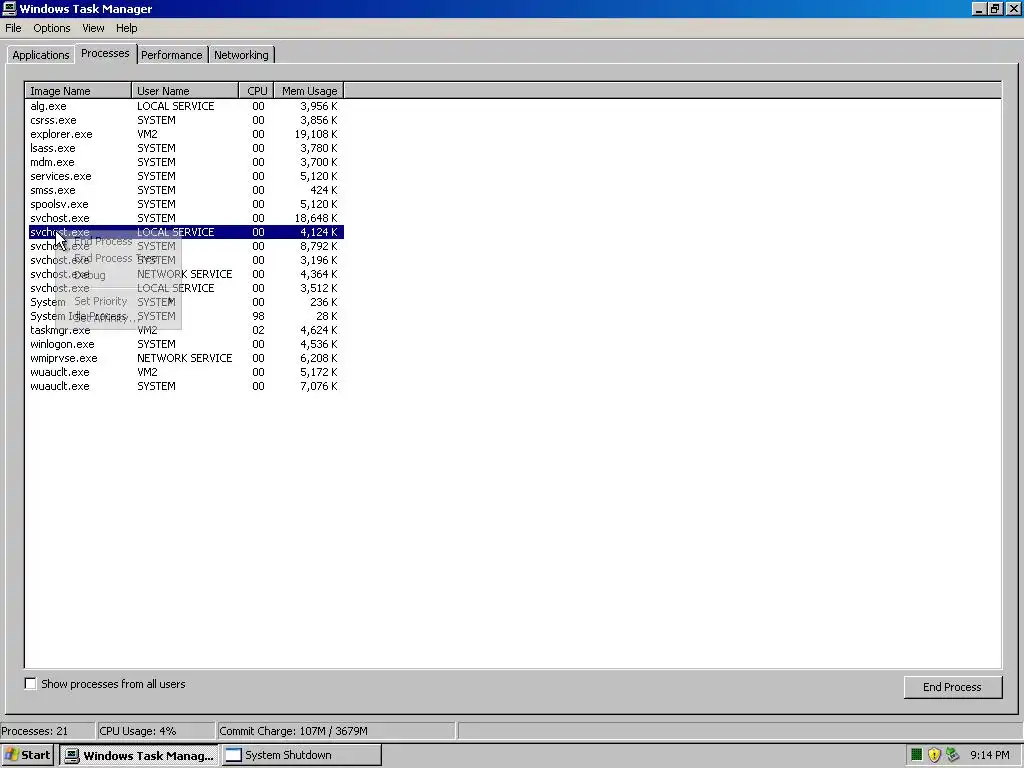
Task: Open the View menu
Action: point(93,28)
